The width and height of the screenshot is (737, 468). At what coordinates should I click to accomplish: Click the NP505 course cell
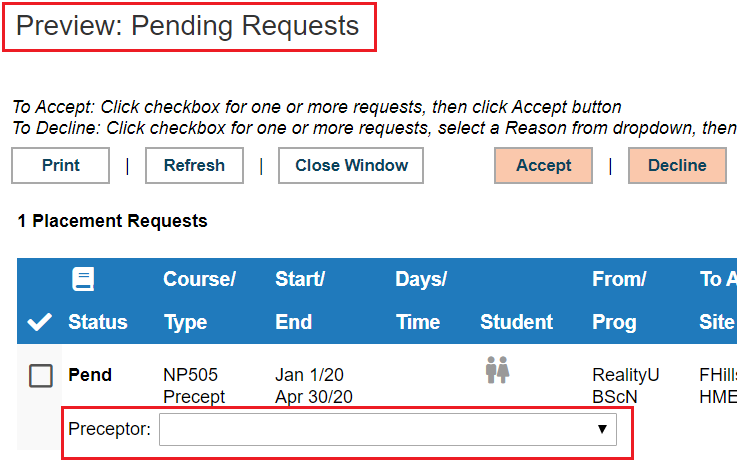click(x=190, y=375)
